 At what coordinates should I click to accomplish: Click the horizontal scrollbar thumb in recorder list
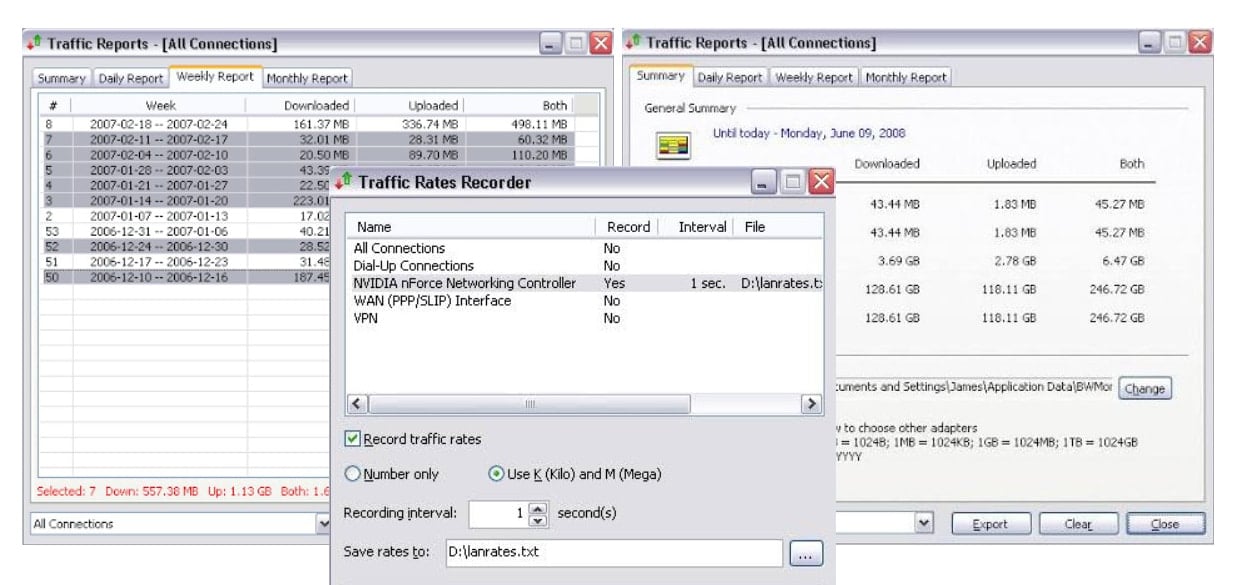point(528,404)
